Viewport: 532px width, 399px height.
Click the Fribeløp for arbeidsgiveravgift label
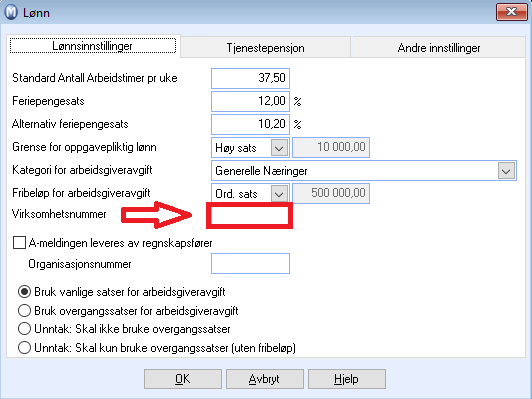(81, 193)
